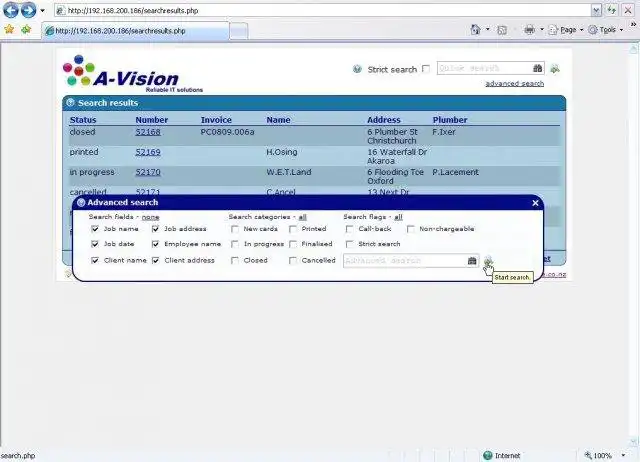Open job number 52168

[x=148, y=132]
